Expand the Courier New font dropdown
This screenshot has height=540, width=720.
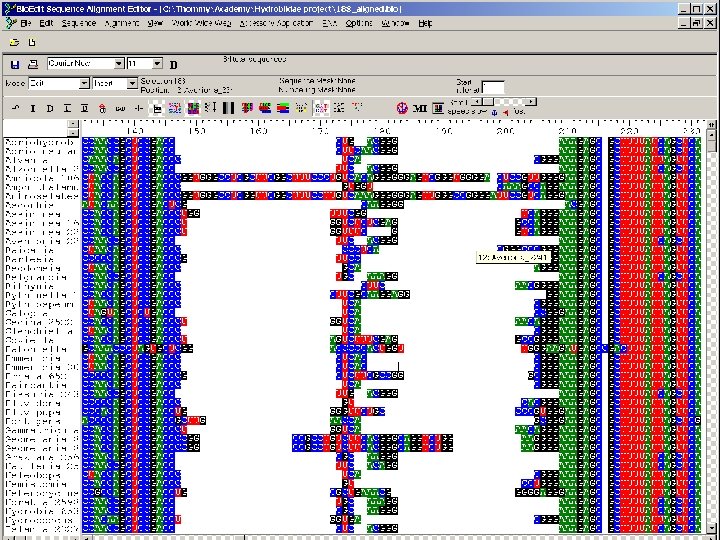point(119,63)
